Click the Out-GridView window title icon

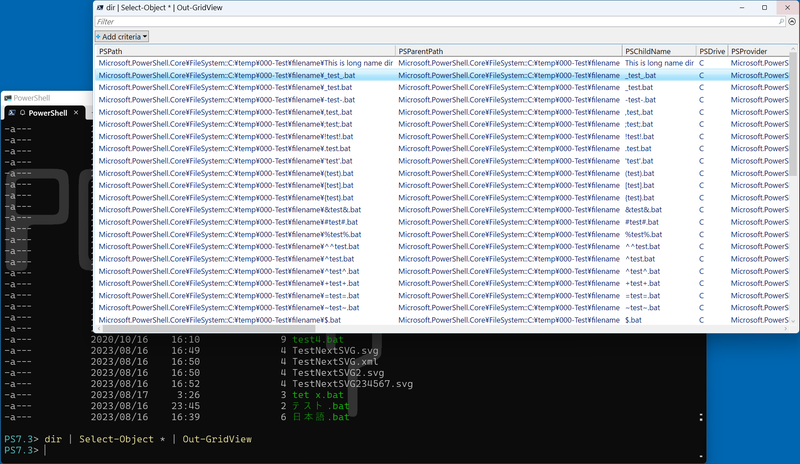[x=101, y=6]
